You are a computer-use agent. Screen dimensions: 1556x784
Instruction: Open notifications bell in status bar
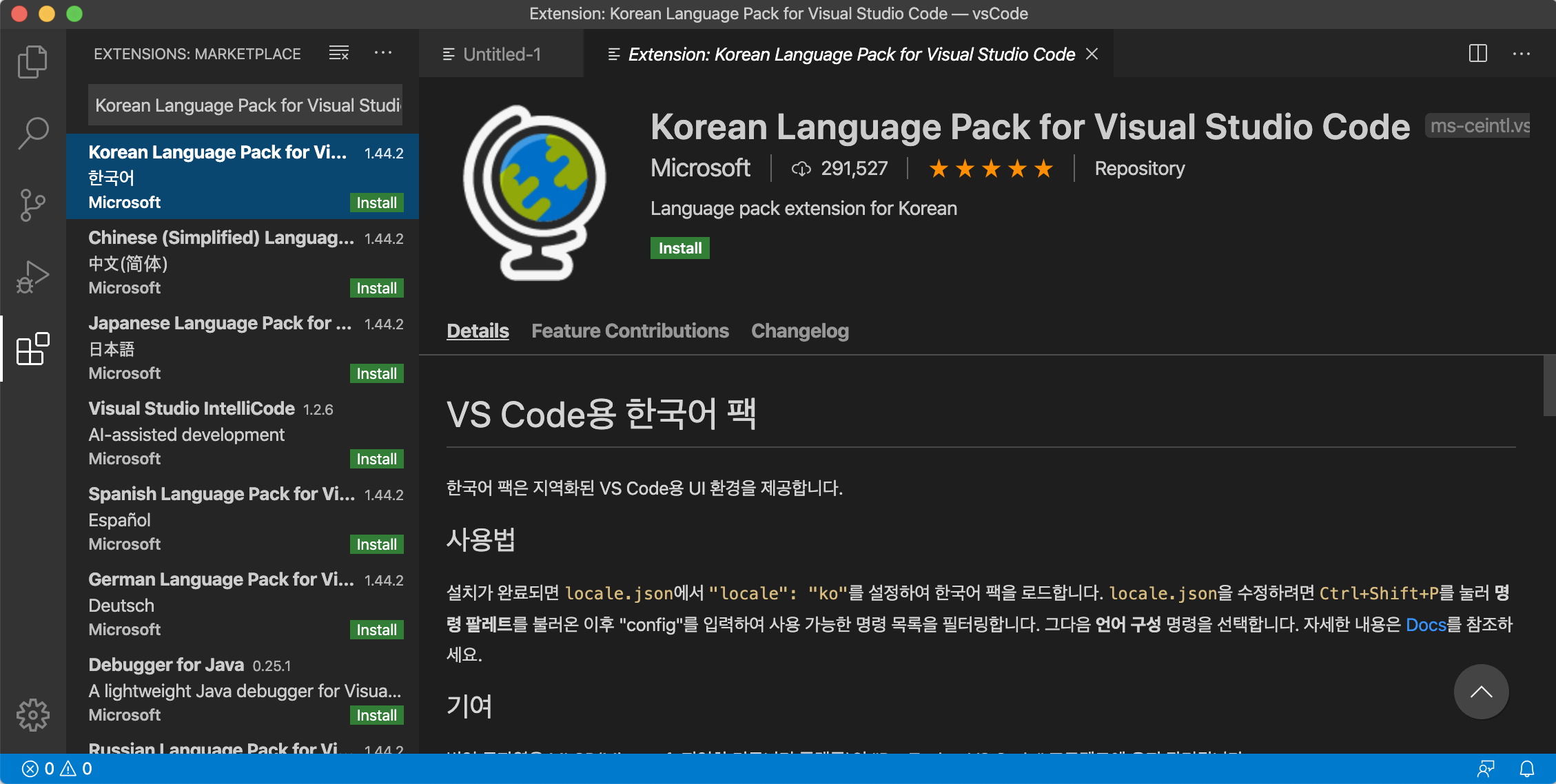(x=1527, y=769)
